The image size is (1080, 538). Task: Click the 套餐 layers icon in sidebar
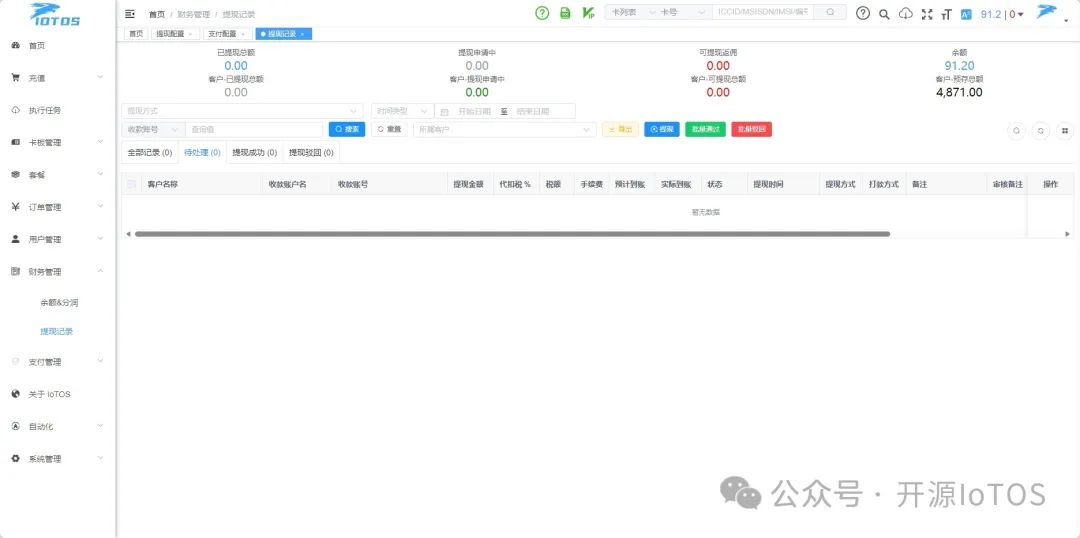click(x=15, y=175)
